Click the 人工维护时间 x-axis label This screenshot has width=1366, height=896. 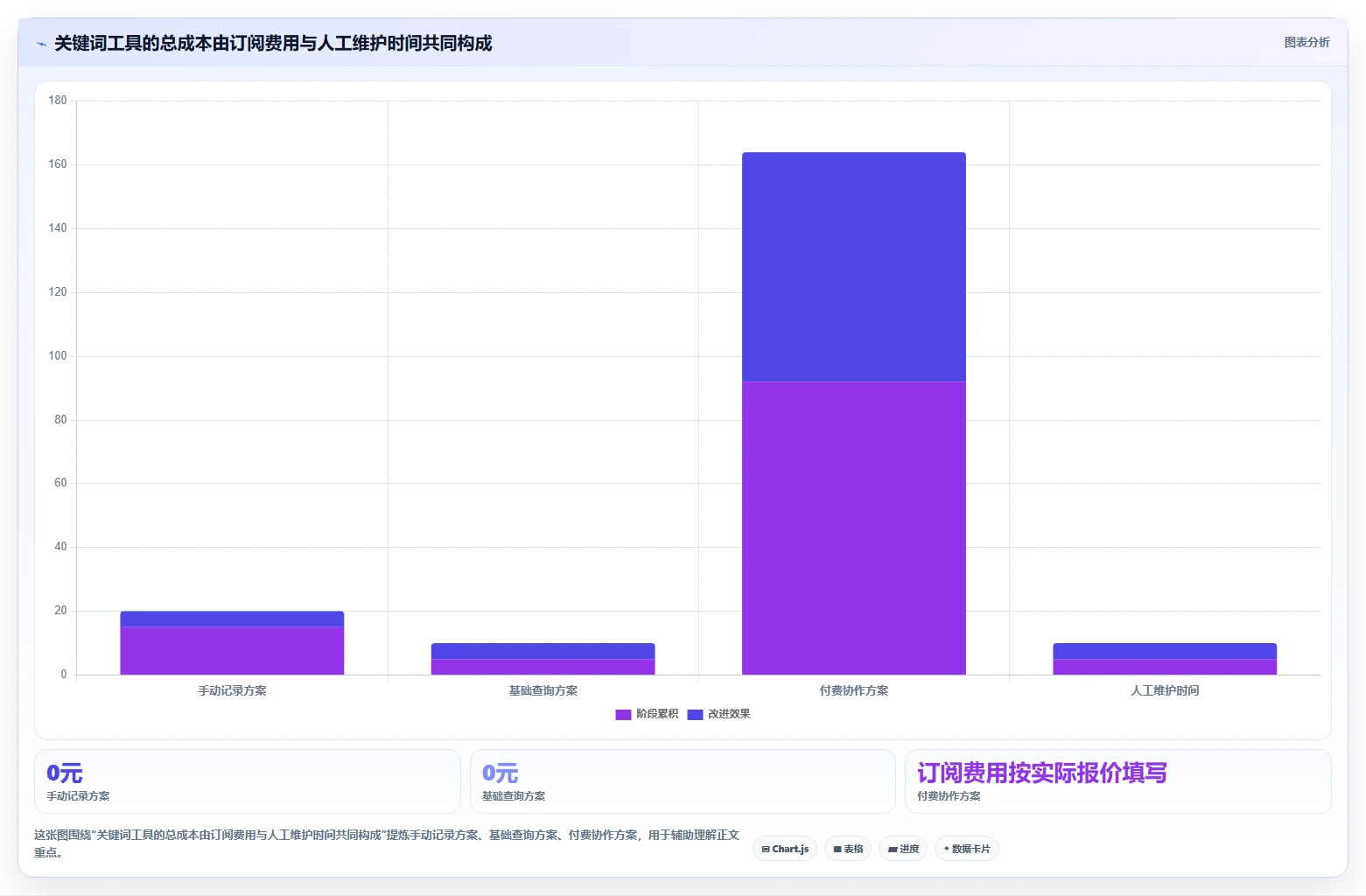coord(1165,690)
